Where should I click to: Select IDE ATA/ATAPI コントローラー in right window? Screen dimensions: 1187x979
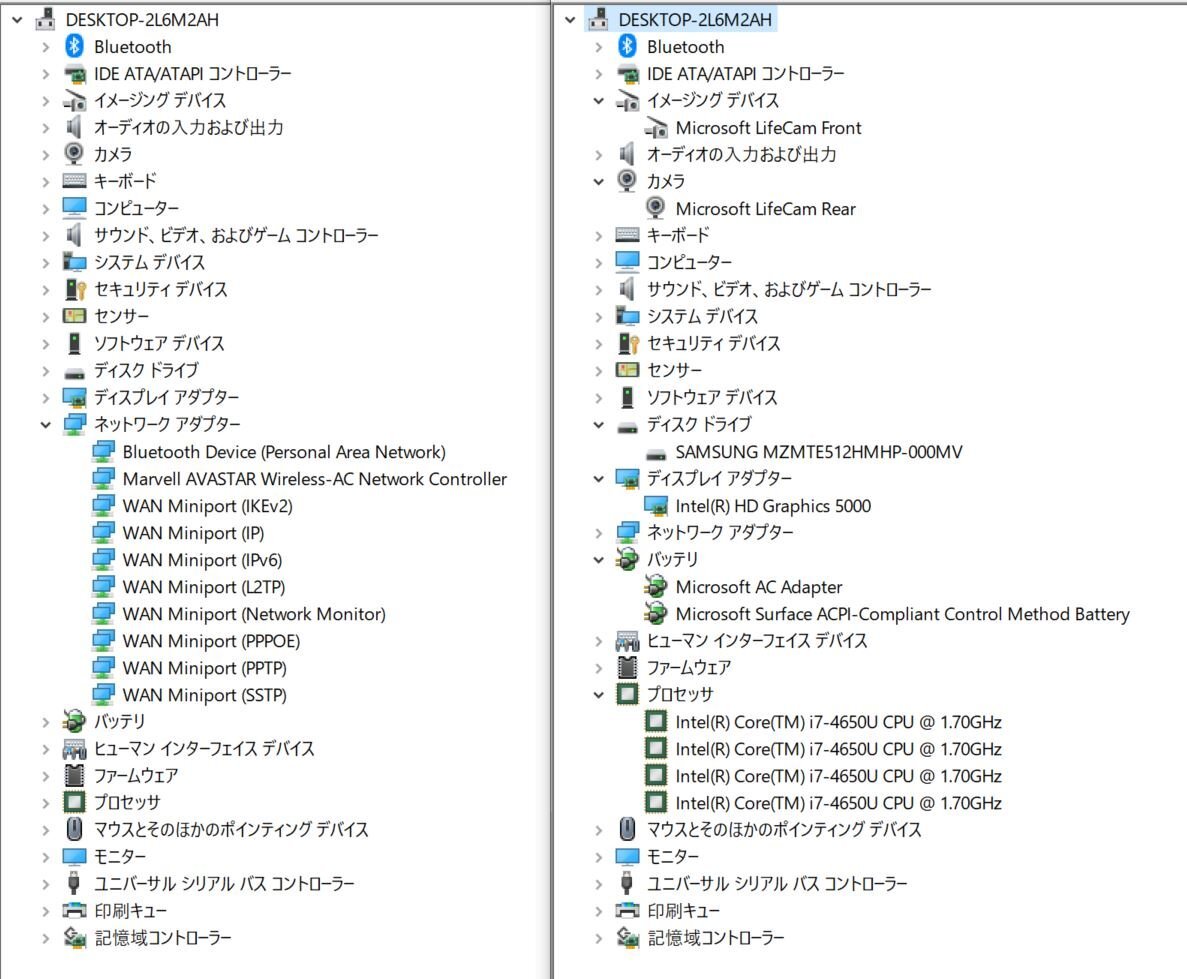745,73
